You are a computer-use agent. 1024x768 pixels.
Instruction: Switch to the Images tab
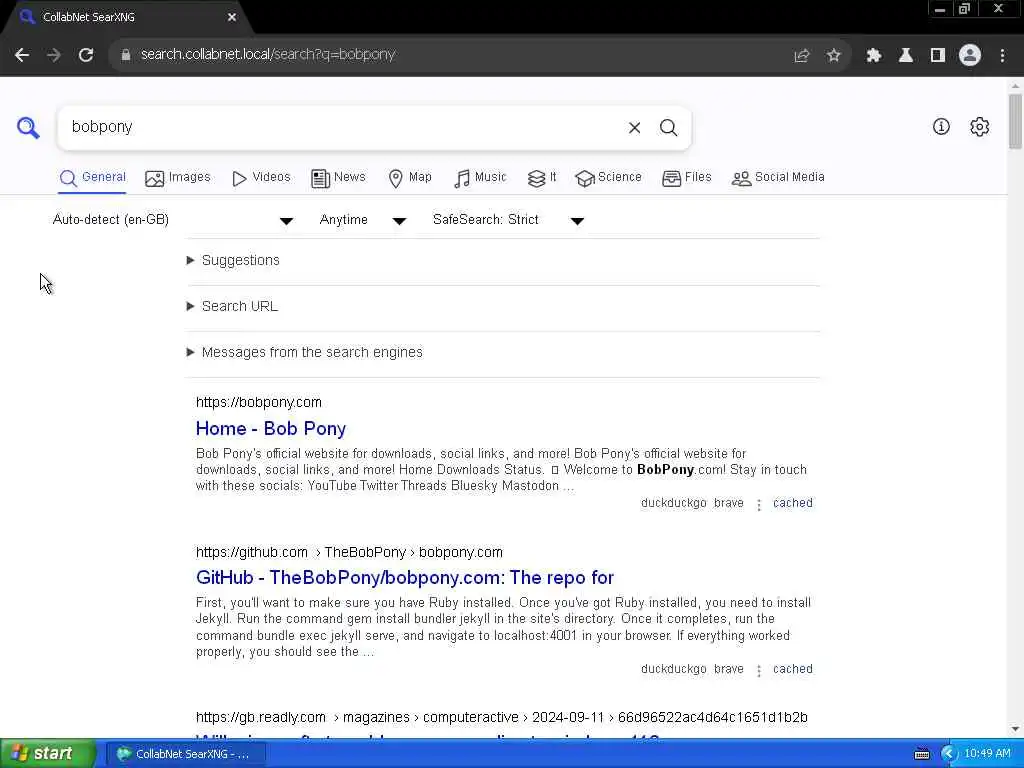point(178,178)
